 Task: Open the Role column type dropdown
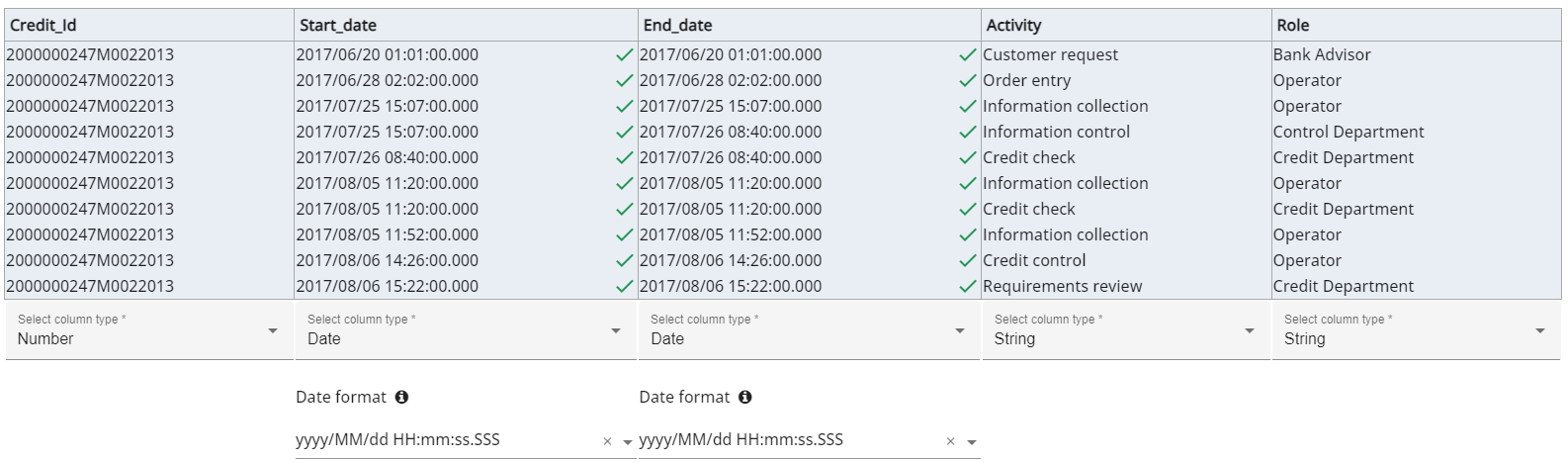(x=1416, y=330)
